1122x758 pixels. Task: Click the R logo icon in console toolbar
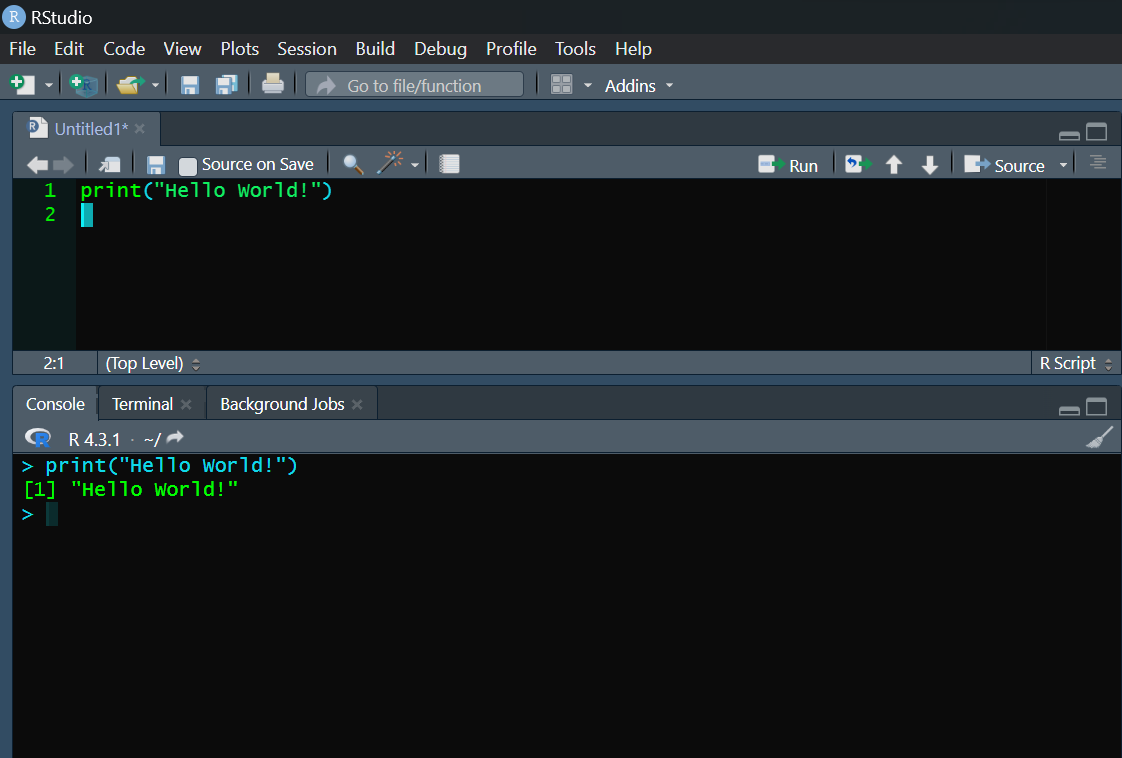[x=38, y=438]
